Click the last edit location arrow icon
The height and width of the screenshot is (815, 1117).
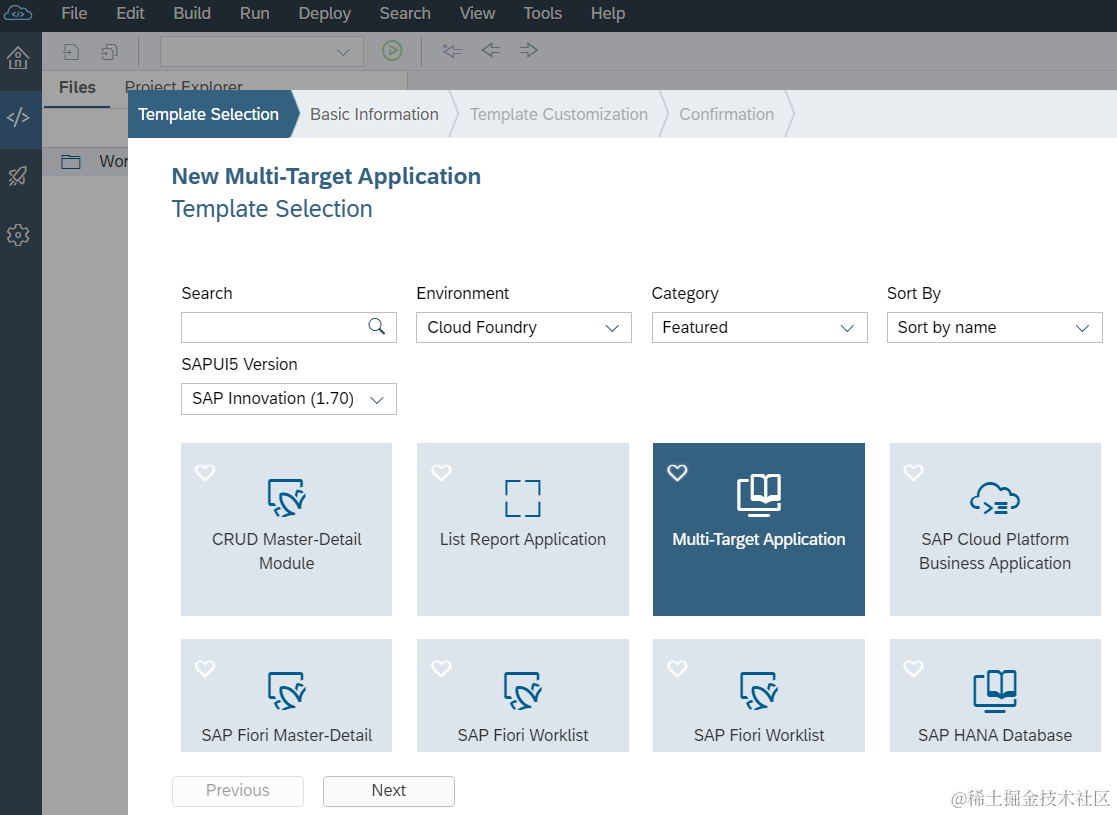(452, 51)
